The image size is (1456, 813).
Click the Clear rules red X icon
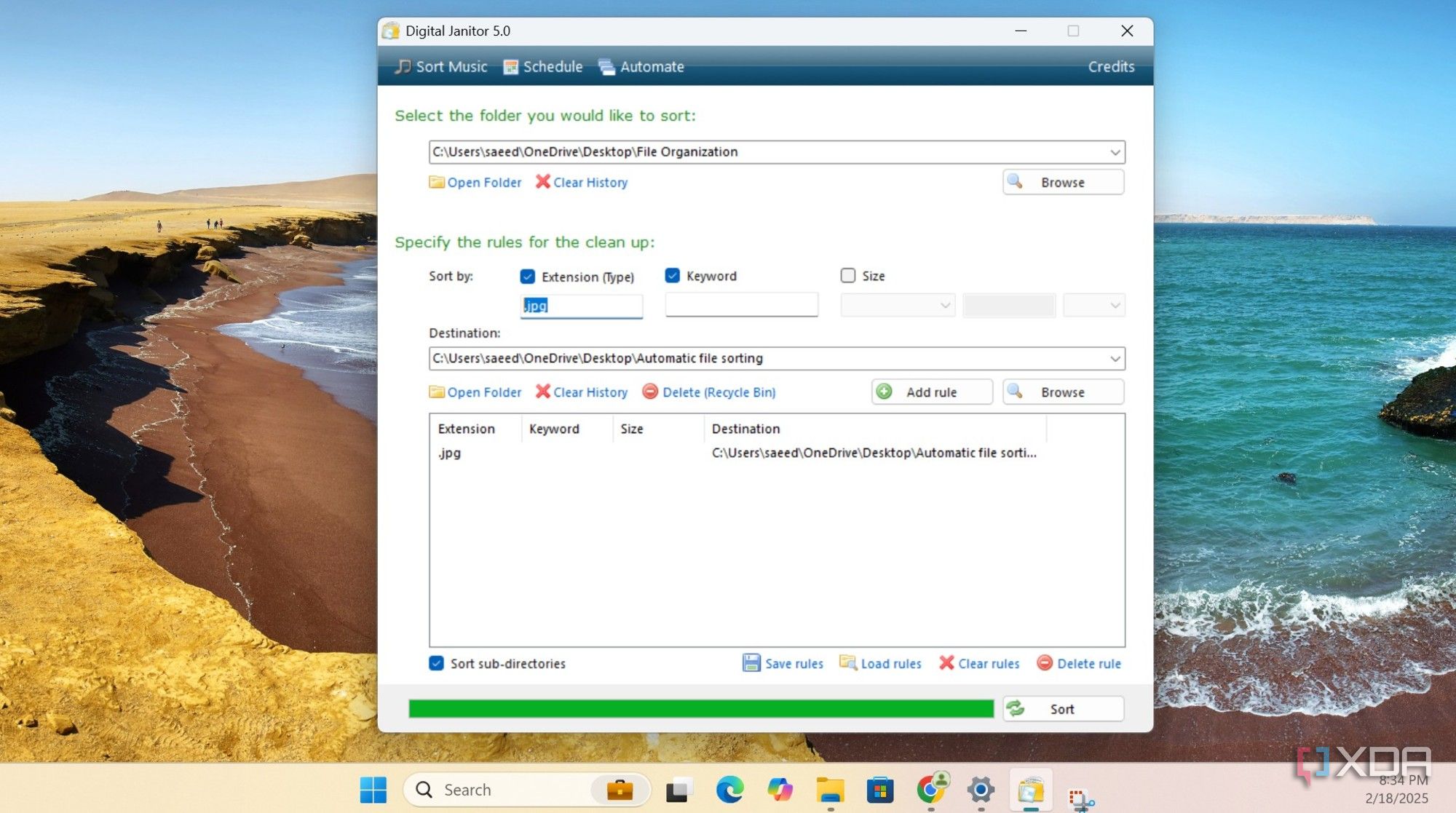tap(946, 663)
